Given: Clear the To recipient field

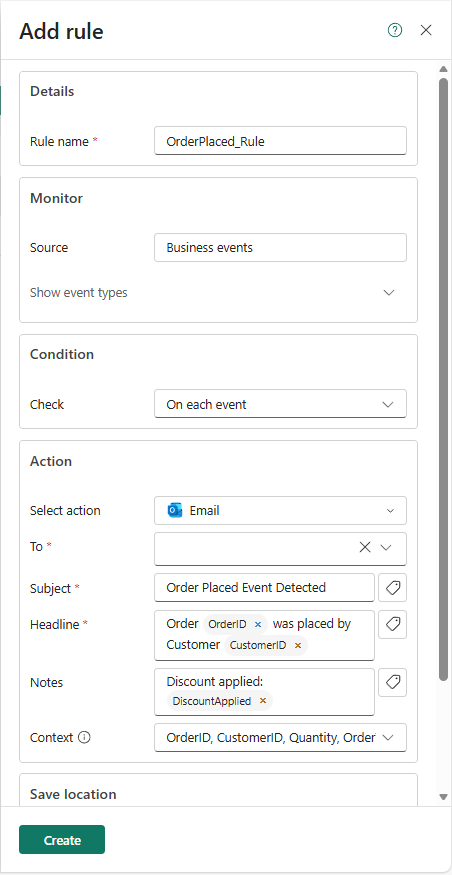Looking at the screenshot, I should 365,547.
